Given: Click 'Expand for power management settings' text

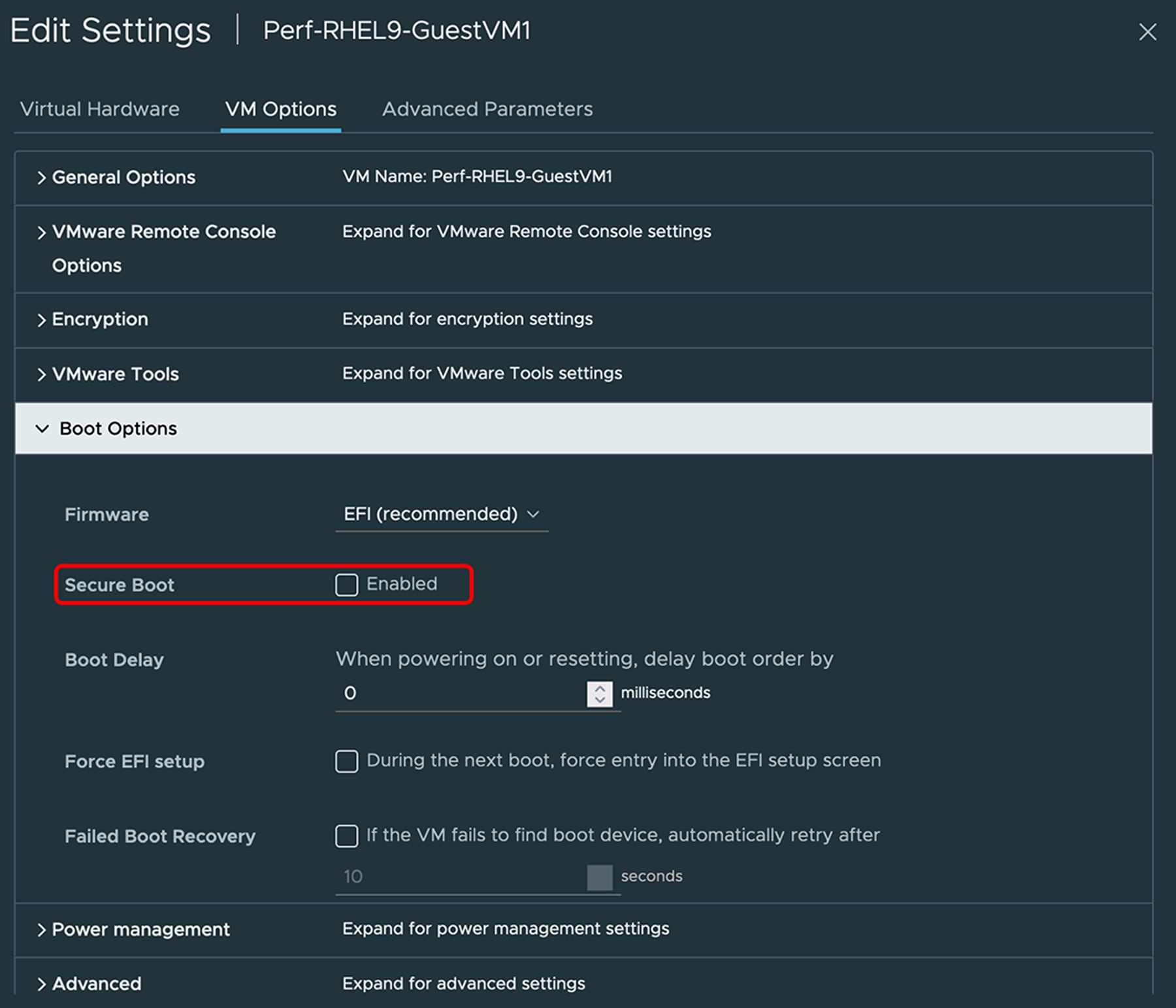Looking at the screenshot, I should [x=506, y=928].
